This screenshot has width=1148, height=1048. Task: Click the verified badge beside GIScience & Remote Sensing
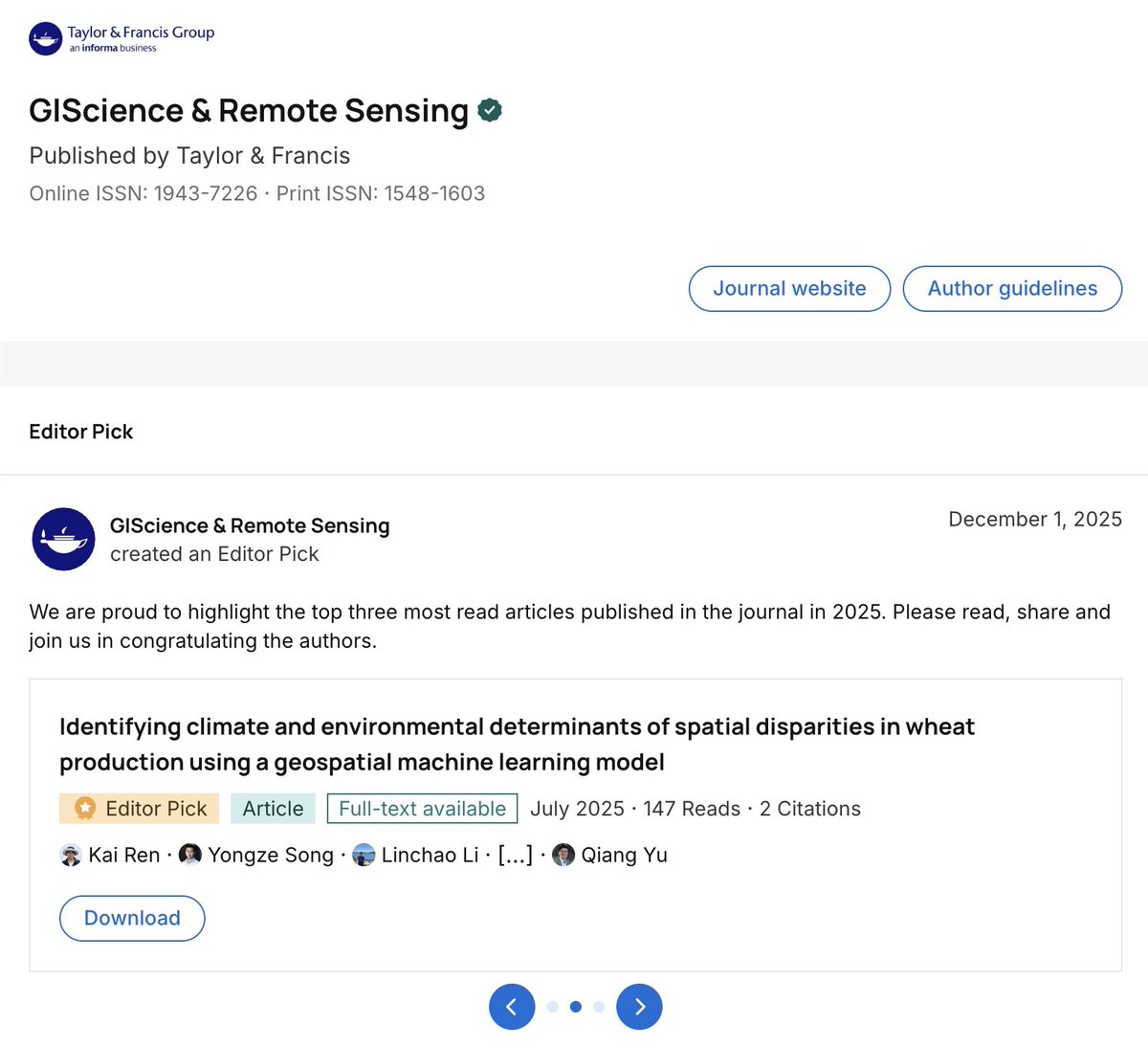(490, 111)
